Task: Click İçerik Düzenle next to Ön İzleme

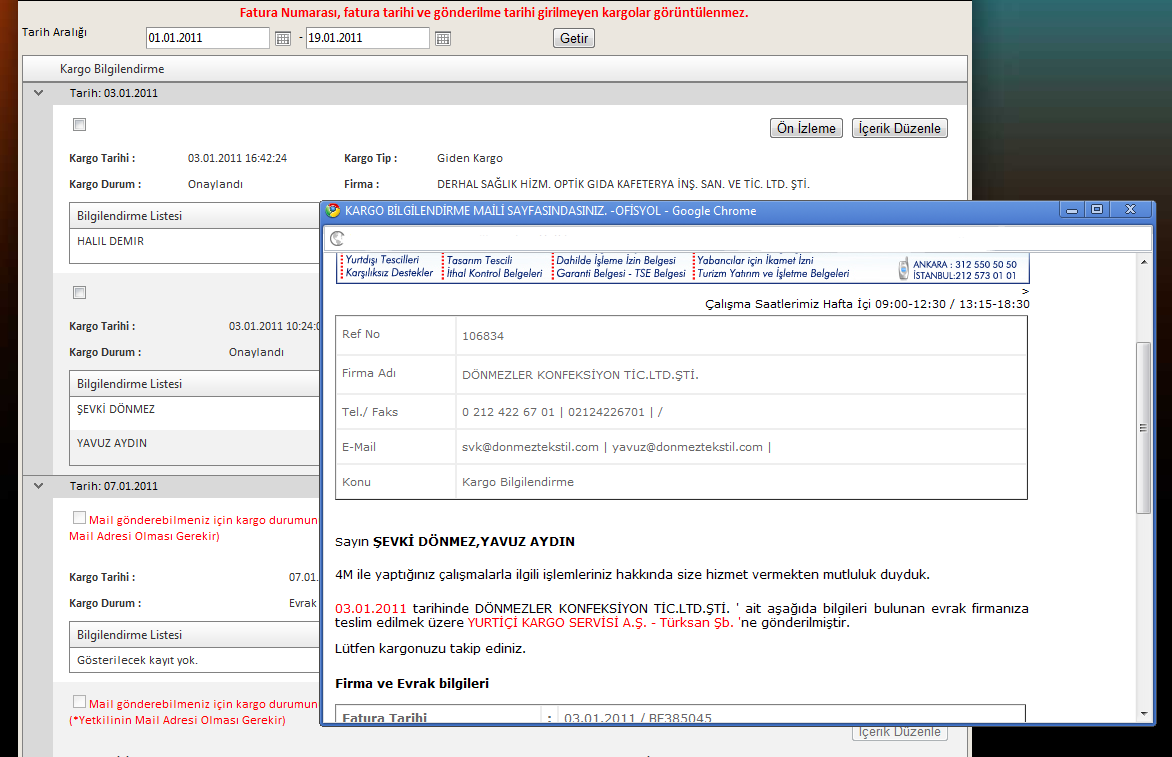Action: point(899,128)
